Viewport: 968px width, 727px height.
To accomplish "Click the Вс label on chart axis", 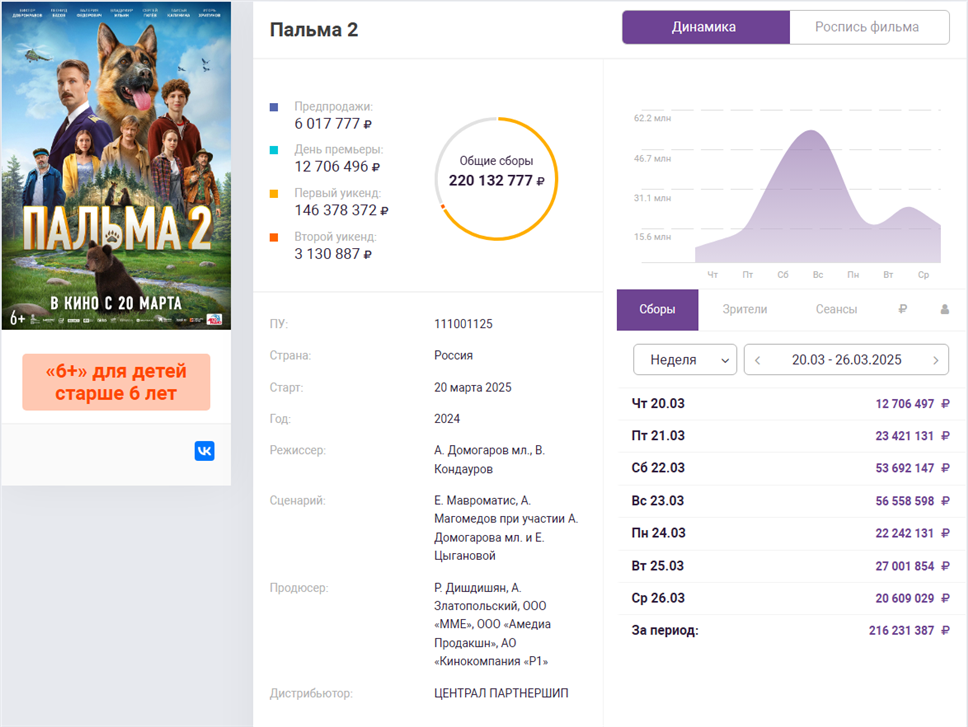I will pos(817,275).
